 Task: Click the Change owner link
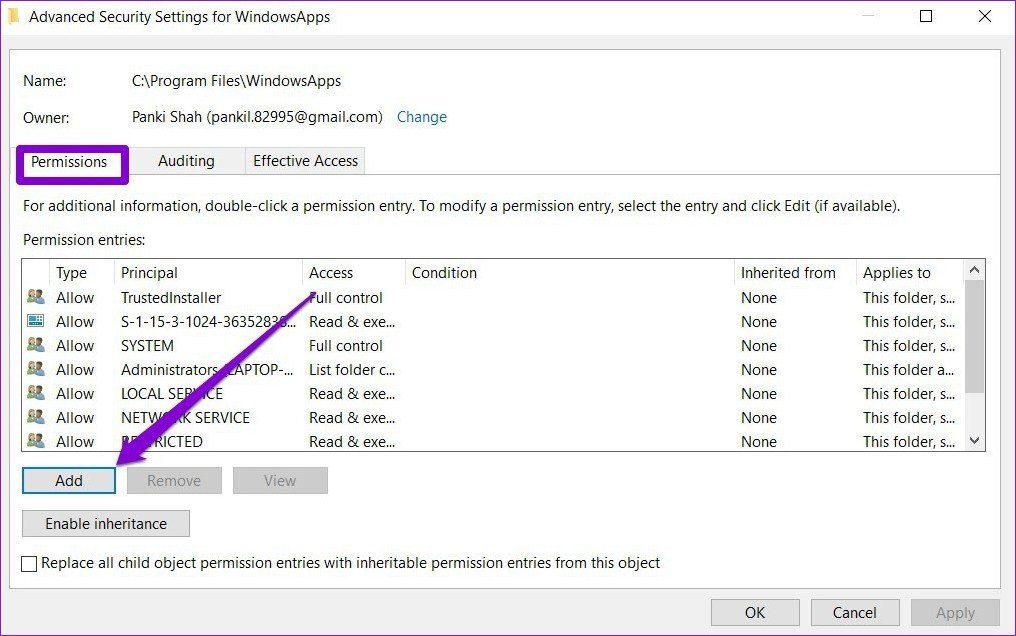click(422, 117)
